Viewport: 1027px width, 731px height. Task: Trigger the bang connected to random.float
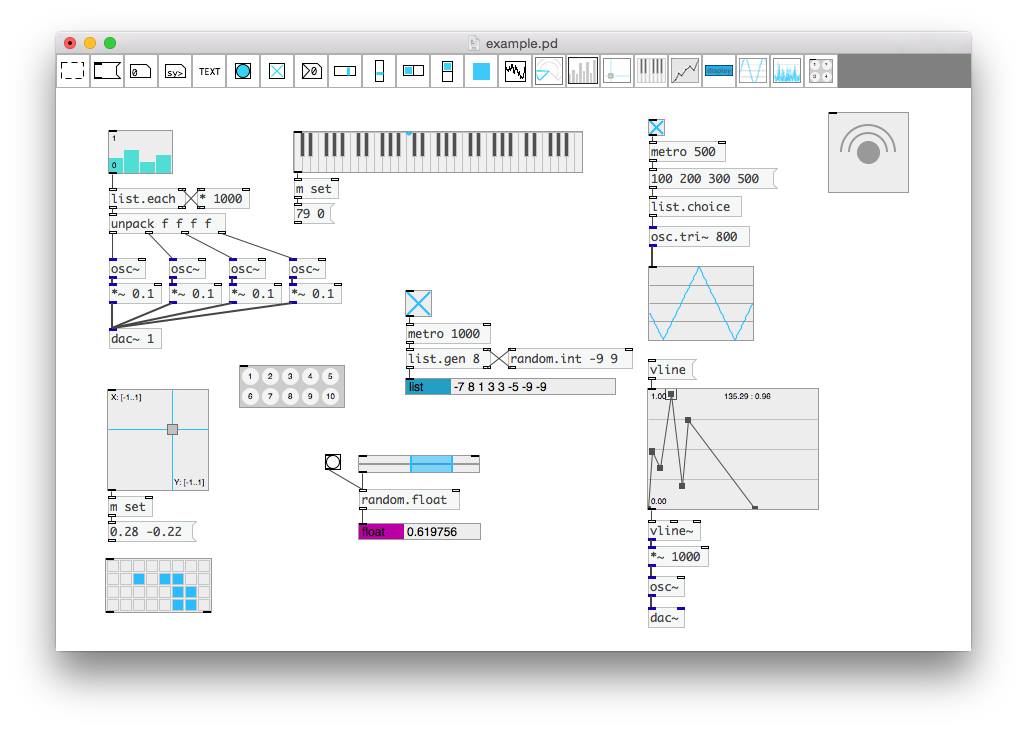click(333, 462)
